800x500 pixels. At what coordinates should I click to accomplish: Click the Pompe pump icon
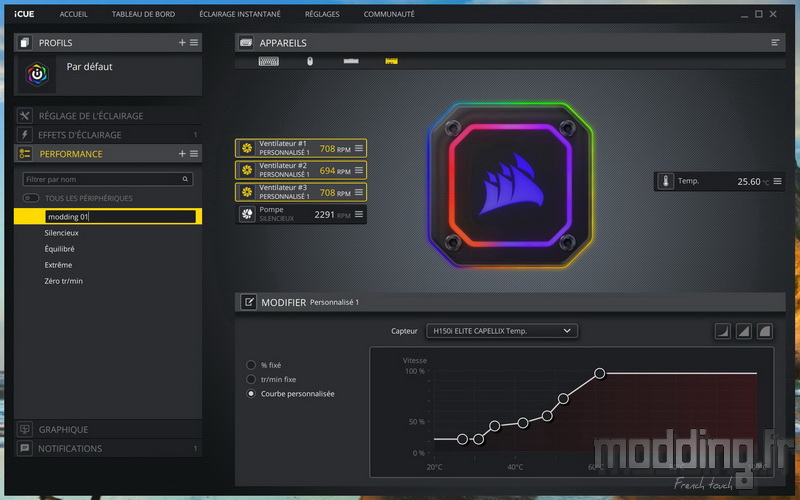[x=247, y=214]
